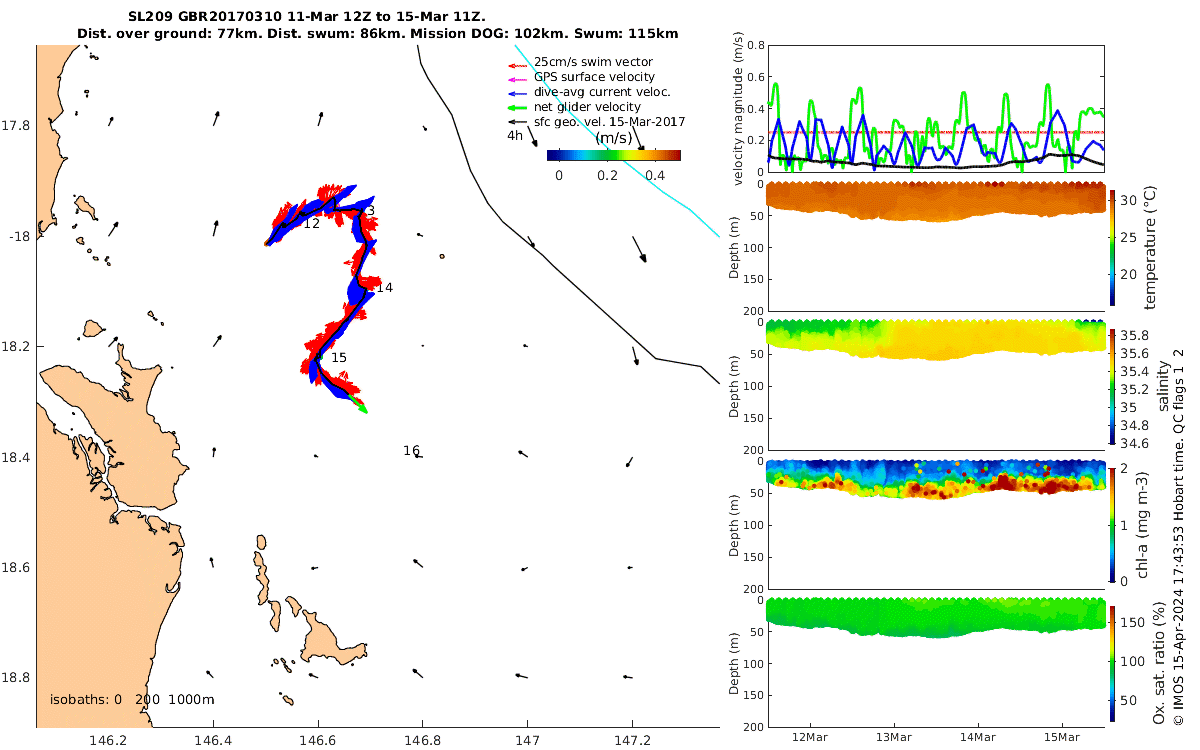The image size is (1200, 750).
Task: Click the 'salinity' colorbar label
Action: coord(1162,386)
